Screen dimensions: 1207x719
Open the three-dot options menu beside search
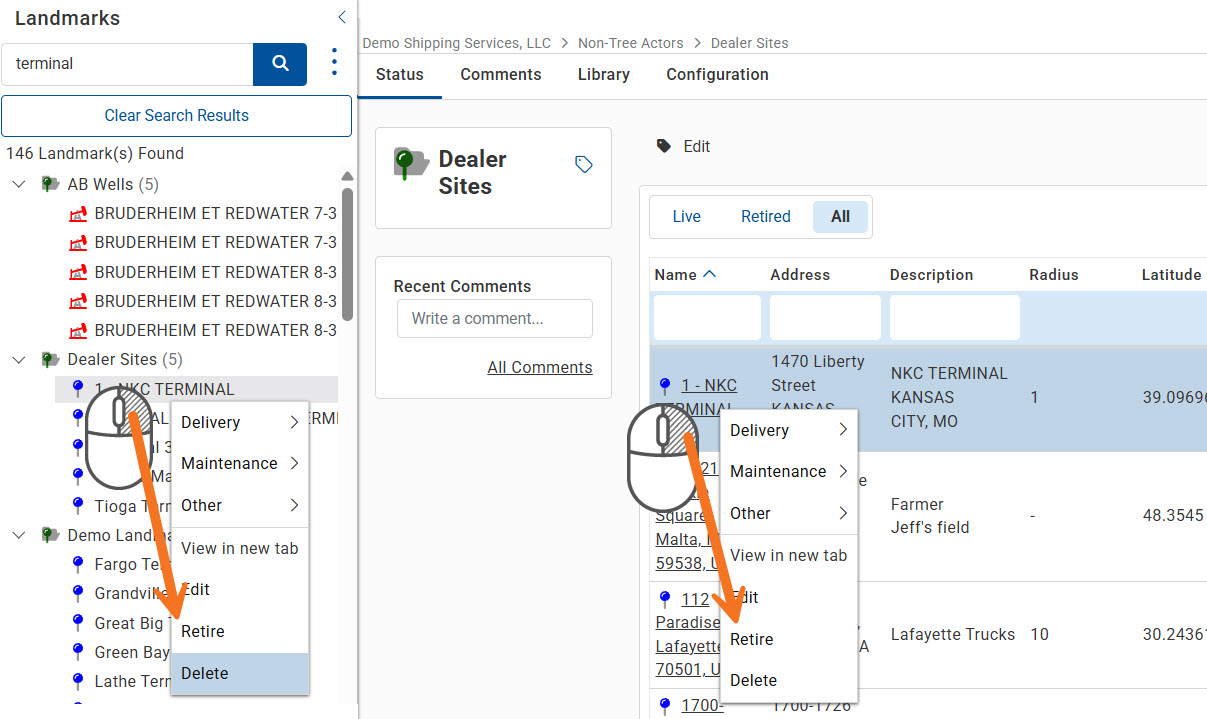(334, 63)
